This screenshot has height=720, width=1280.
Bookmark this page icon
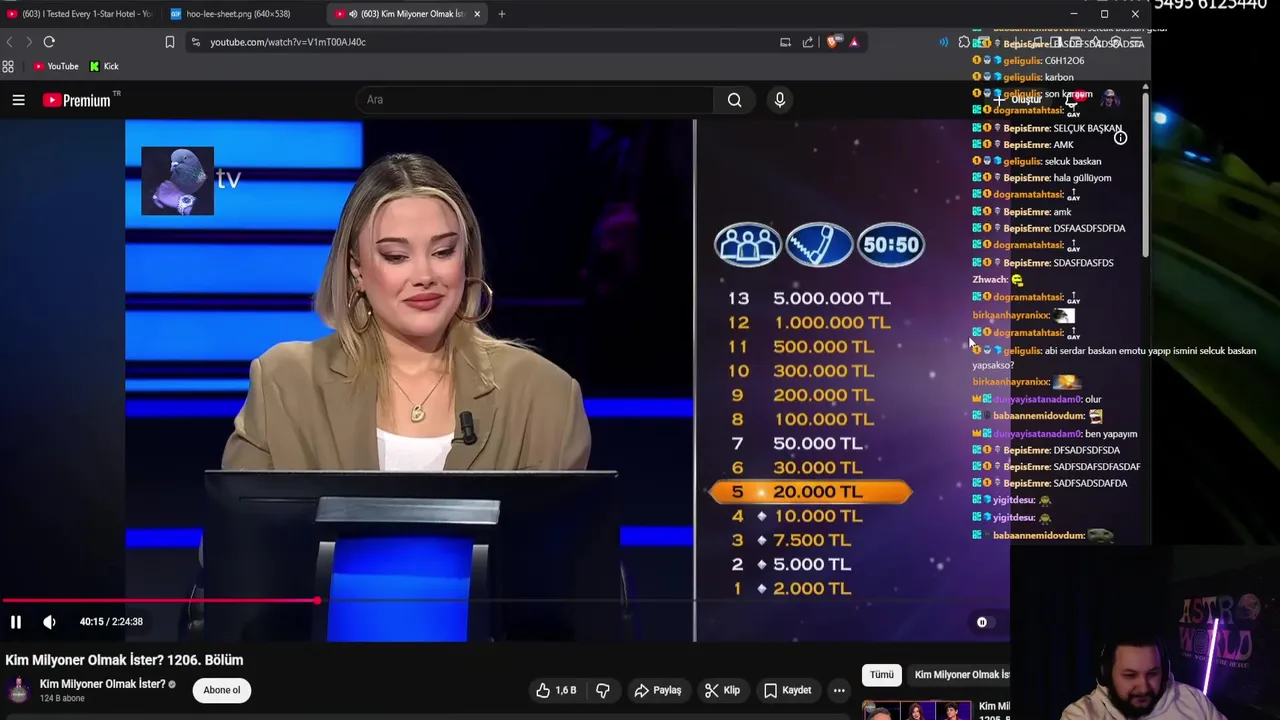(x=170, y=42)
